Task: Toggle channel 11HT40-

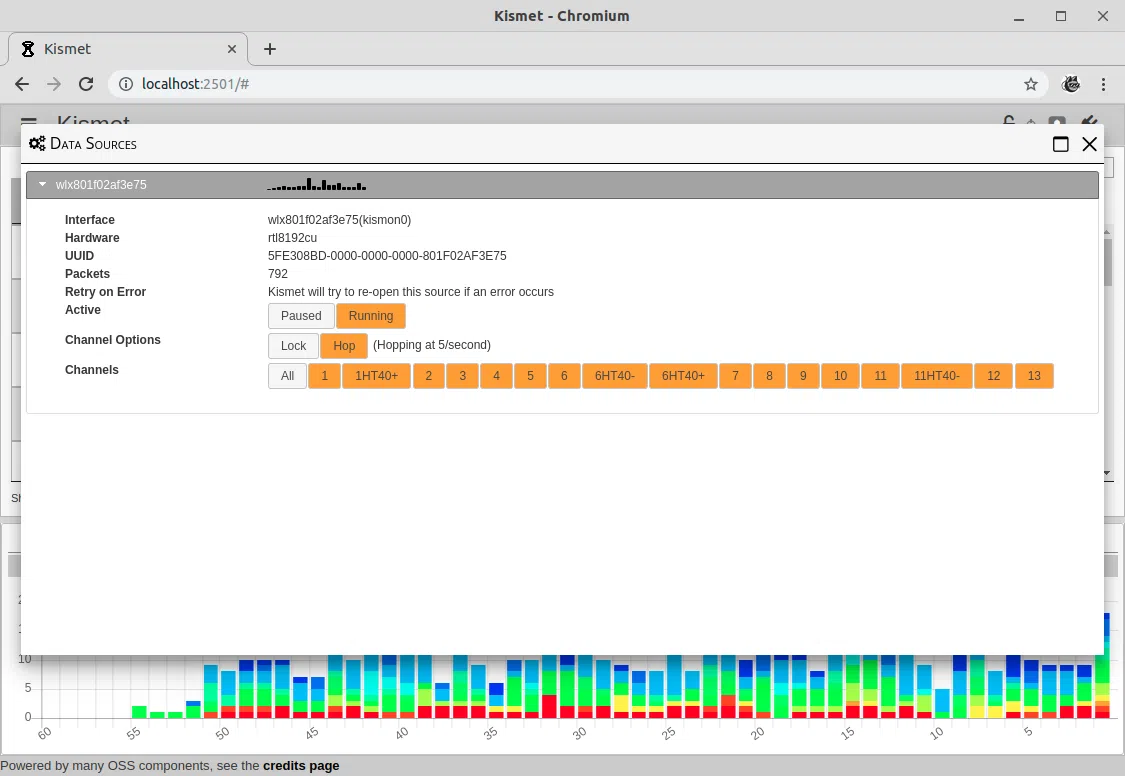Action: pos(937,376)
